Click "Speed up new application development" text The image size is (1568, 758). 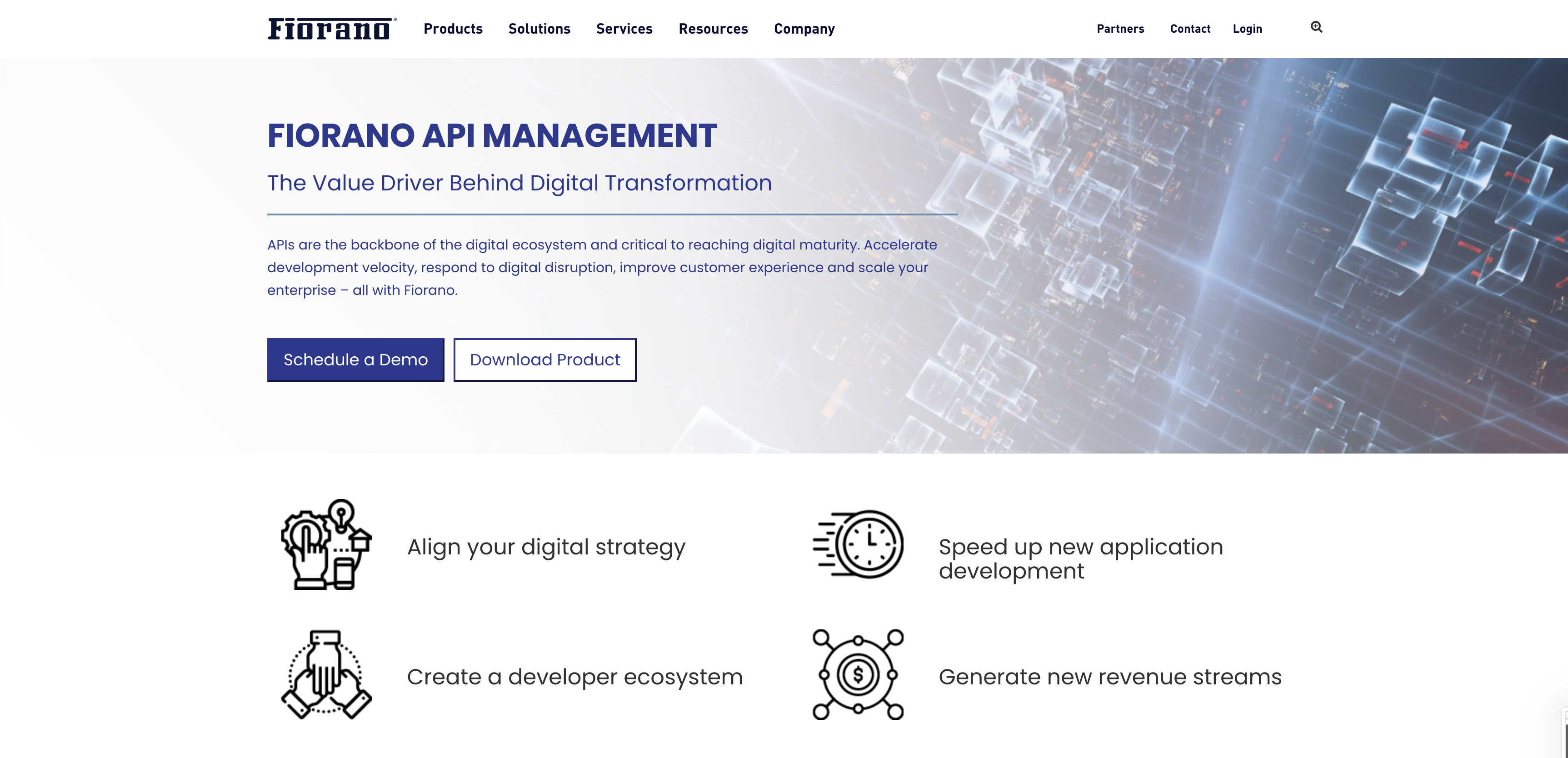[x=1080, y=559]
